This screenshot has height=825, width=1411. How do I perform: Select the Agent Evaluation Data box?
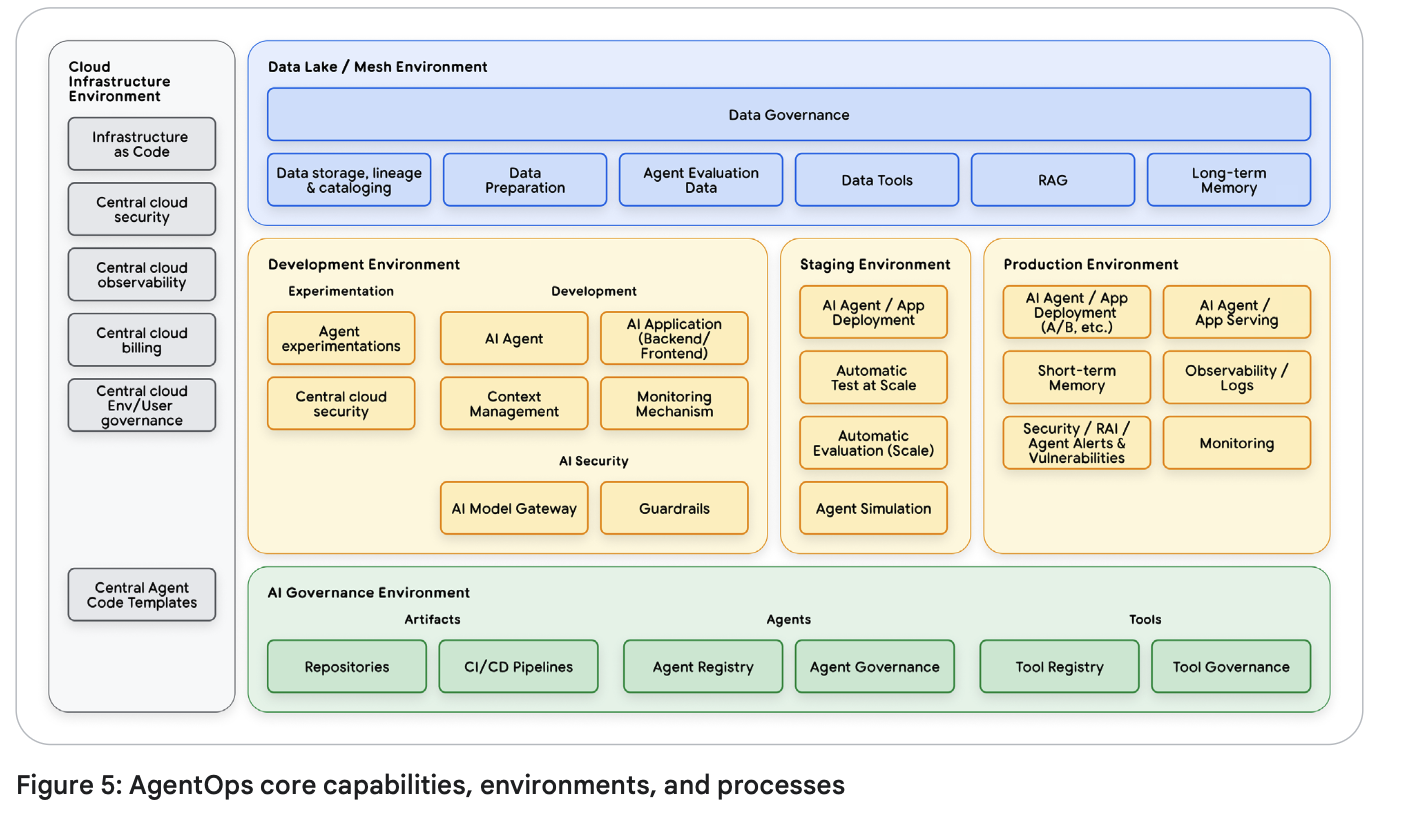(701, 180)
